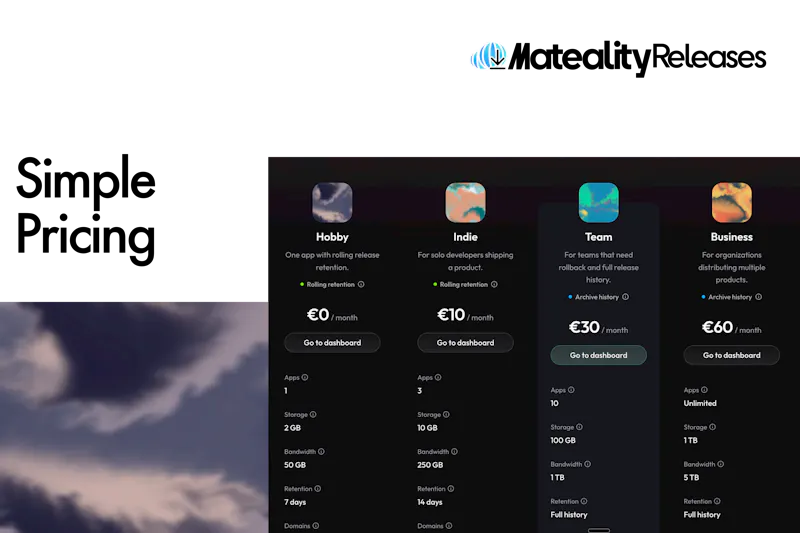Image resolution: width=800 pixels, height=533 pixels.
Task: Click Storage info icon in Indie column
Action: click(446, 414)
